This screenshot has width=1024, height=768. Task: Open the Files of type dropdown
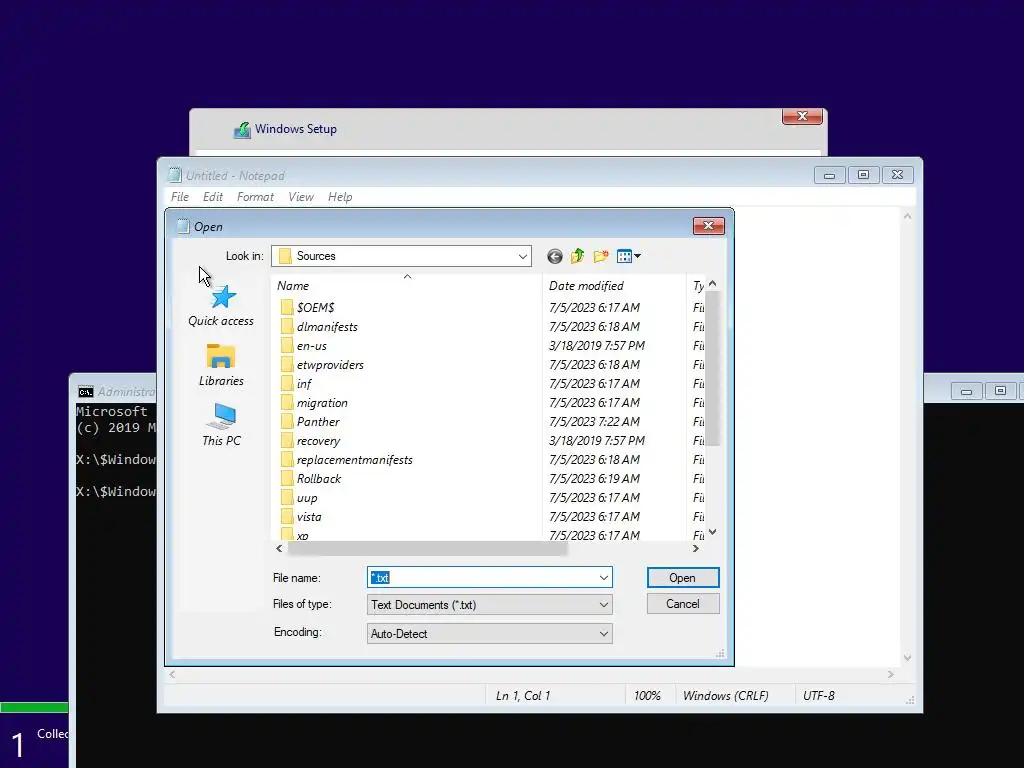[x=603, y=605]
